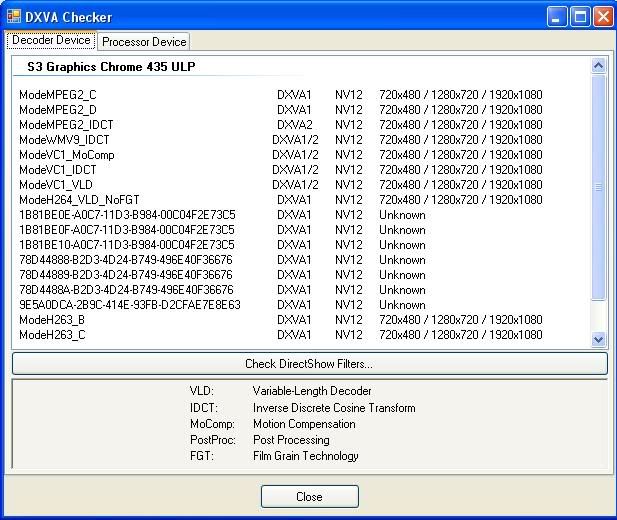Click the Check DirectShow Filters button

tap(309, 364)
